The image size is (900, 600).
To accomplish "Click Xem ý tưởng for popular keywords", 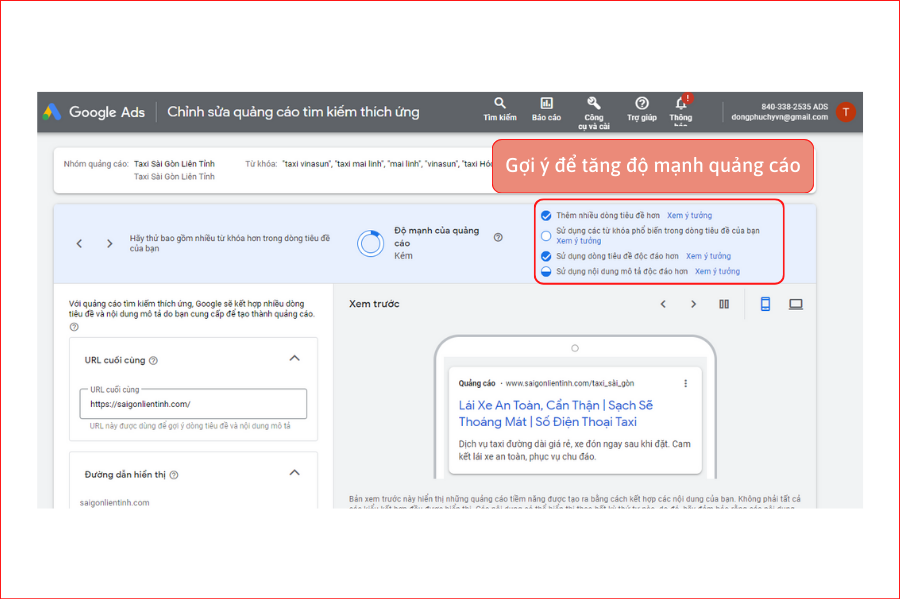I will point(579,241).
